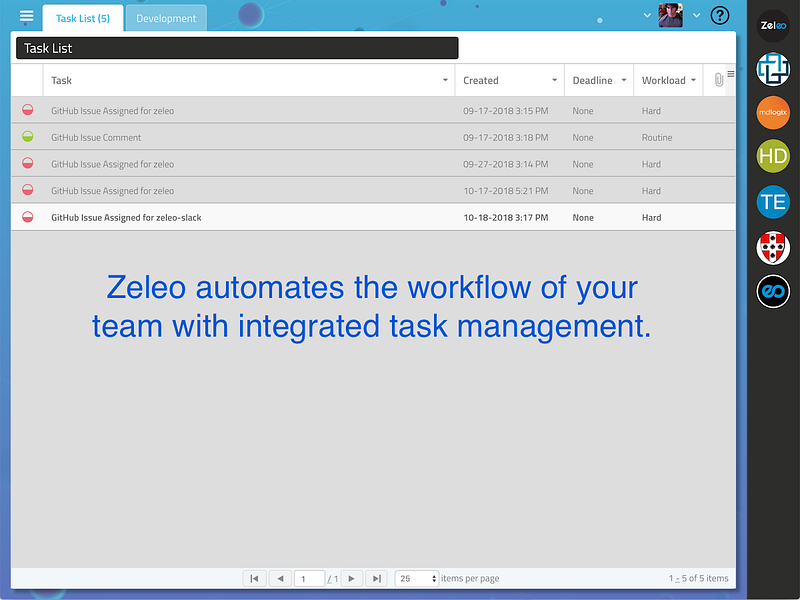The width and height of the screenshot is (800, 600).
Task: Click the last page button in pagination
Action: pos(376,578)
